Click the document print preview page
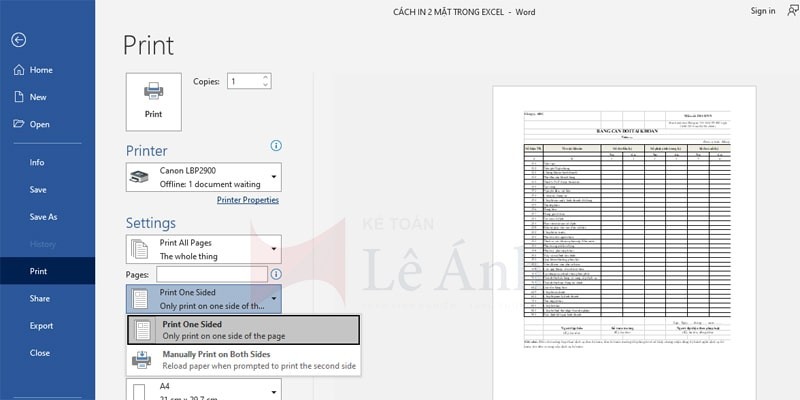Viewport: 800px width, 400px height. tap(624, 243)
